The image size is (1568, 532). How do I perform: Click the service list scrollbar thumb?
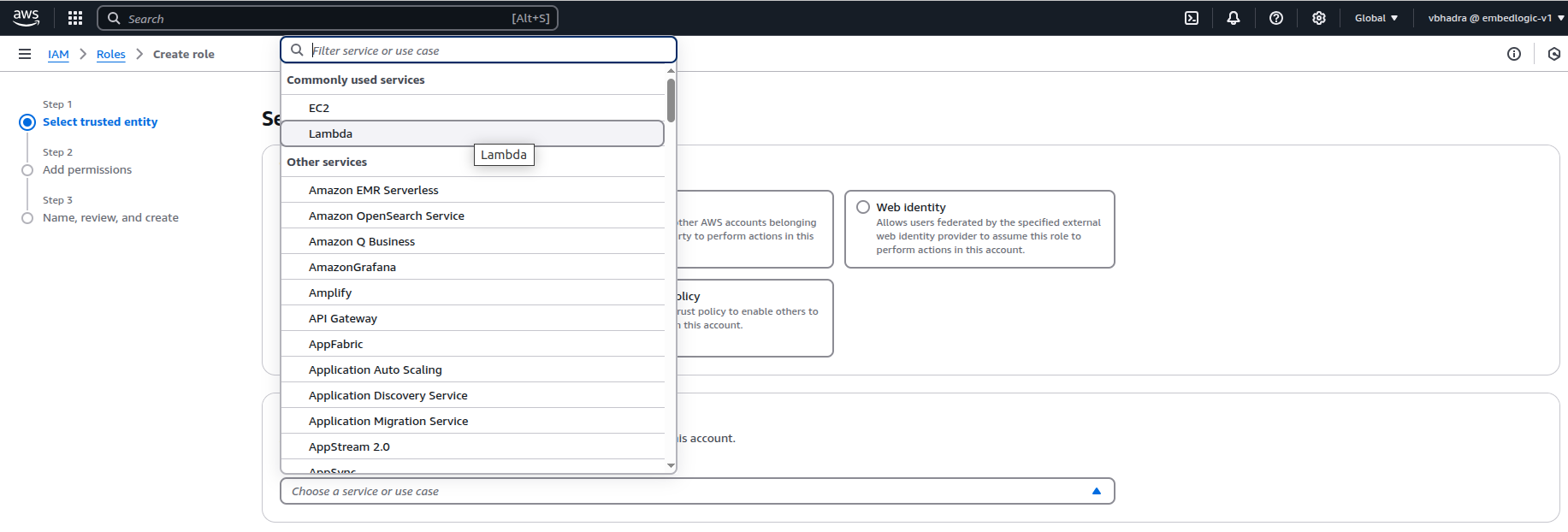click(x=671, y=100)
